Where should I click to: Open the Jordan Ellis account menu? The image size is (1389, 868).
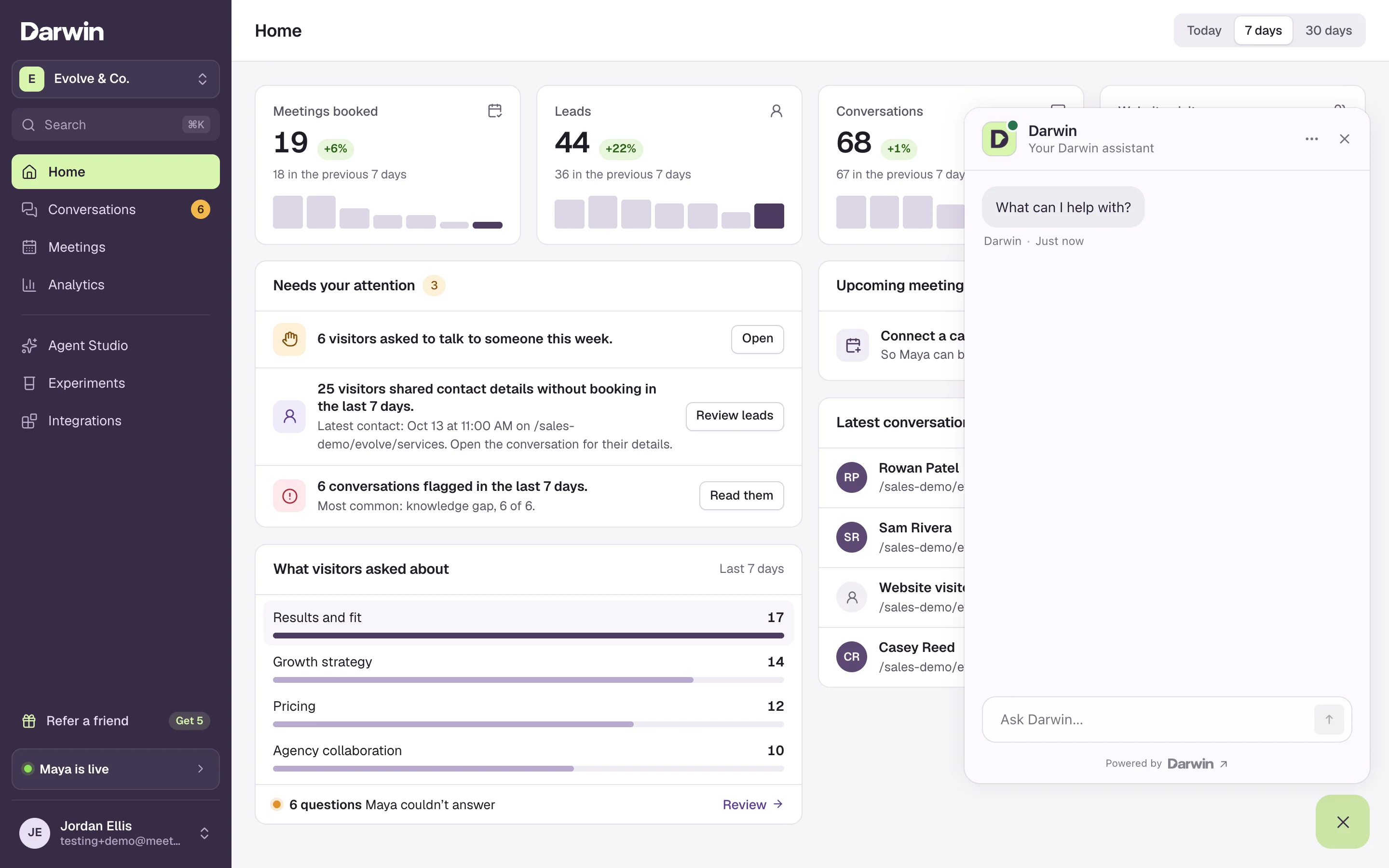[x=115, y=833]
